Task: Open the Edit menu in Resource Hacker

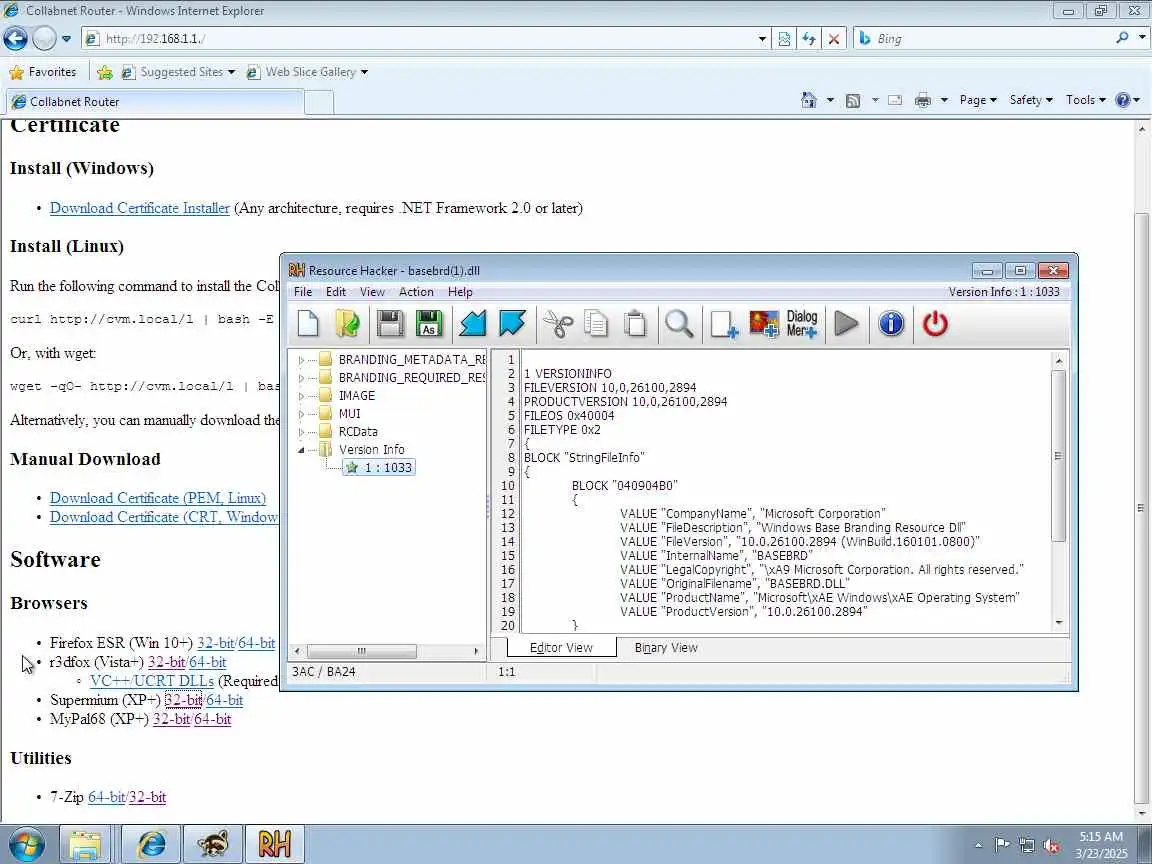Action: pyautogui.click(x=336, y=292)
